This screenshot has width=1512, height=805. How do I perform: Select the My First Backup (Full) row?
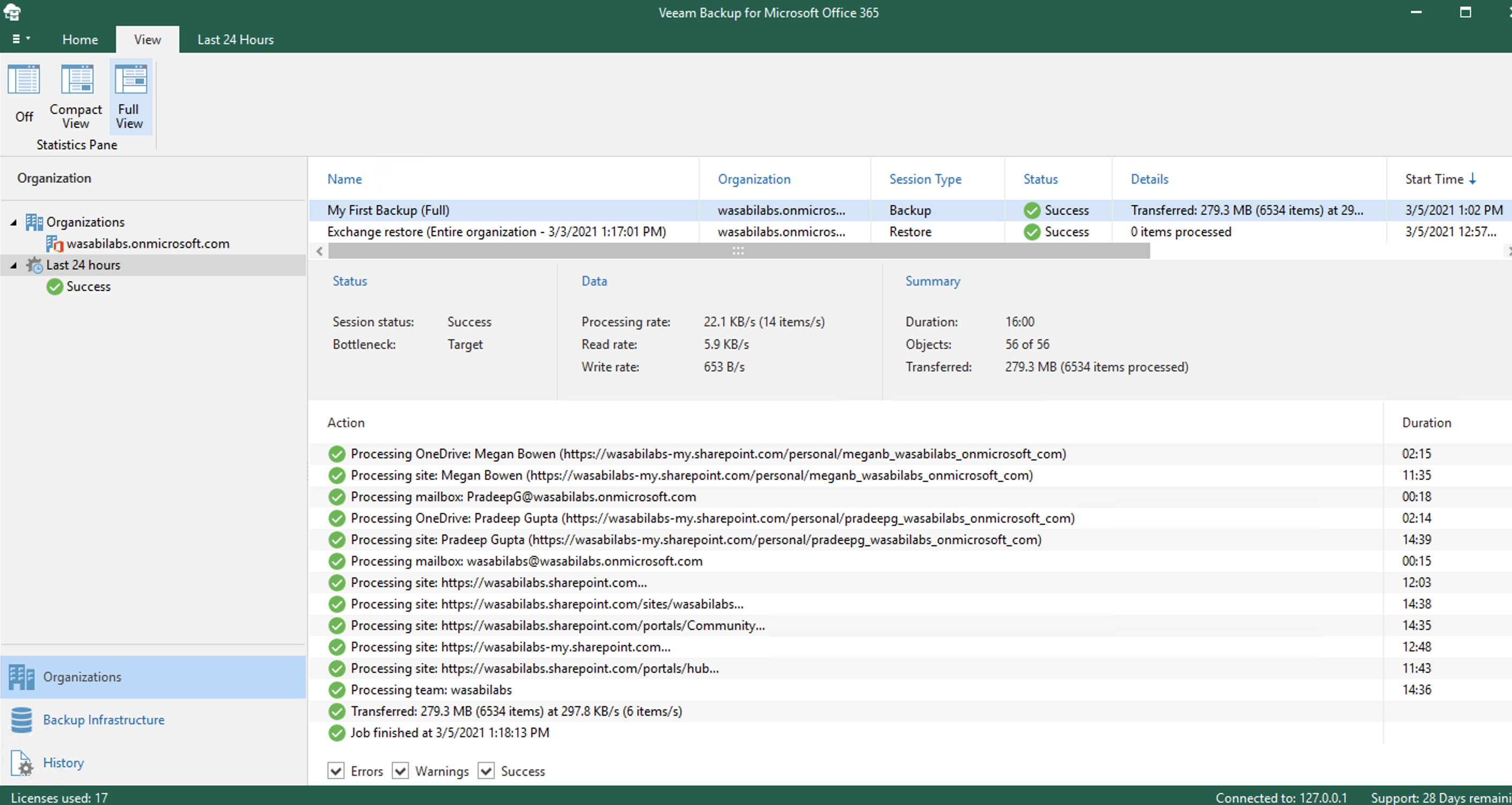pos(911,210)
